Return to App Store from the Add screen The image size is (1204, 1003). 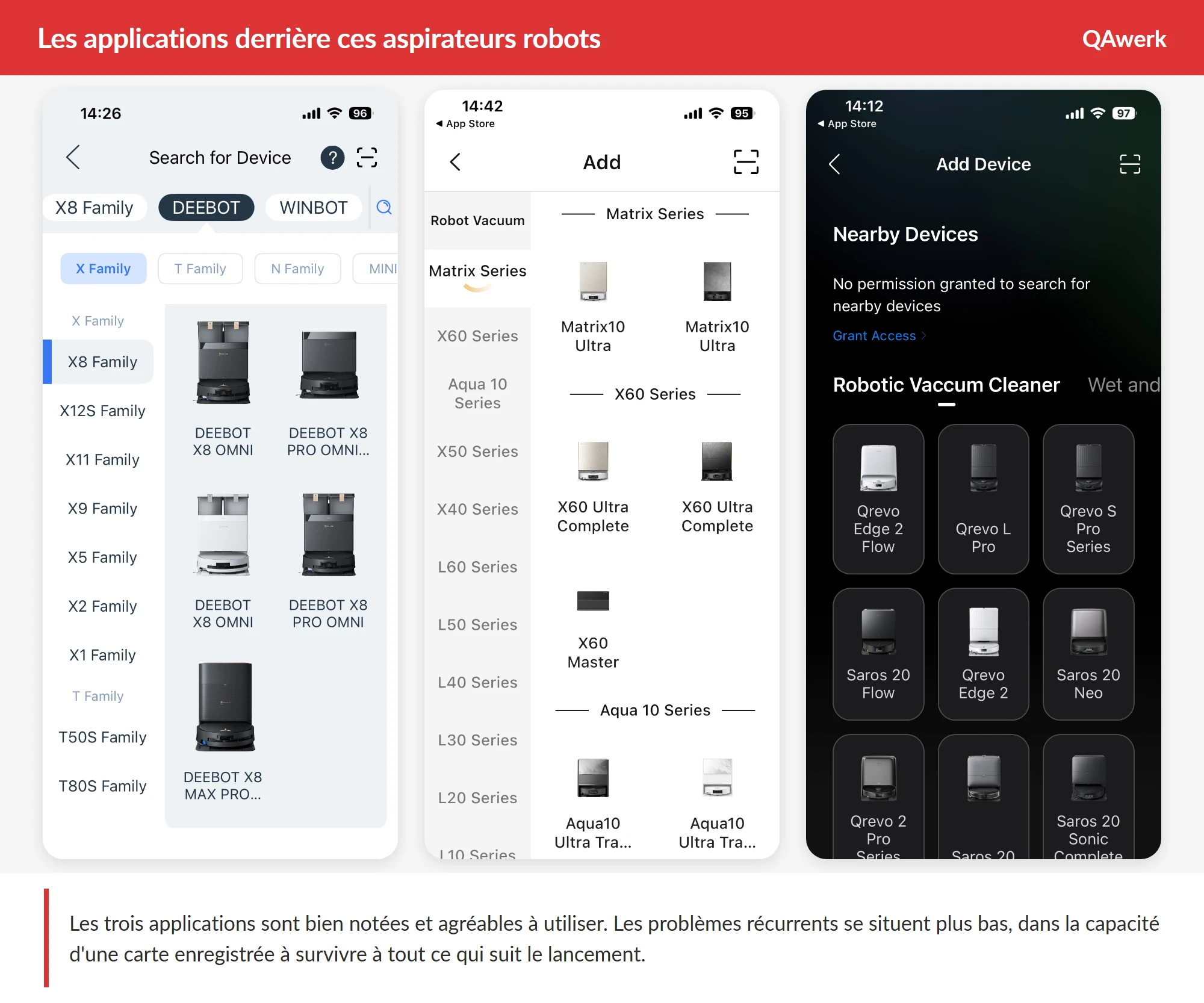tap(465, 123)
